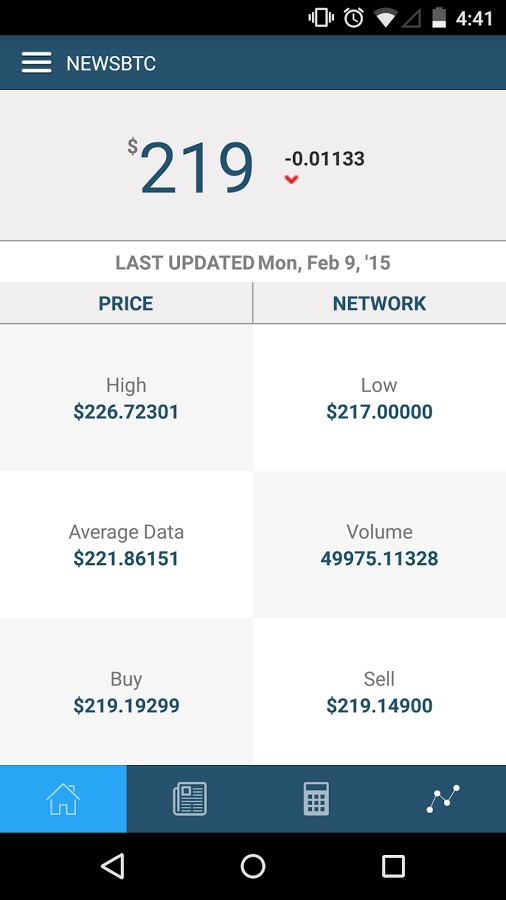Tap the LAST UPDATED date line

(x=253, y=262)
